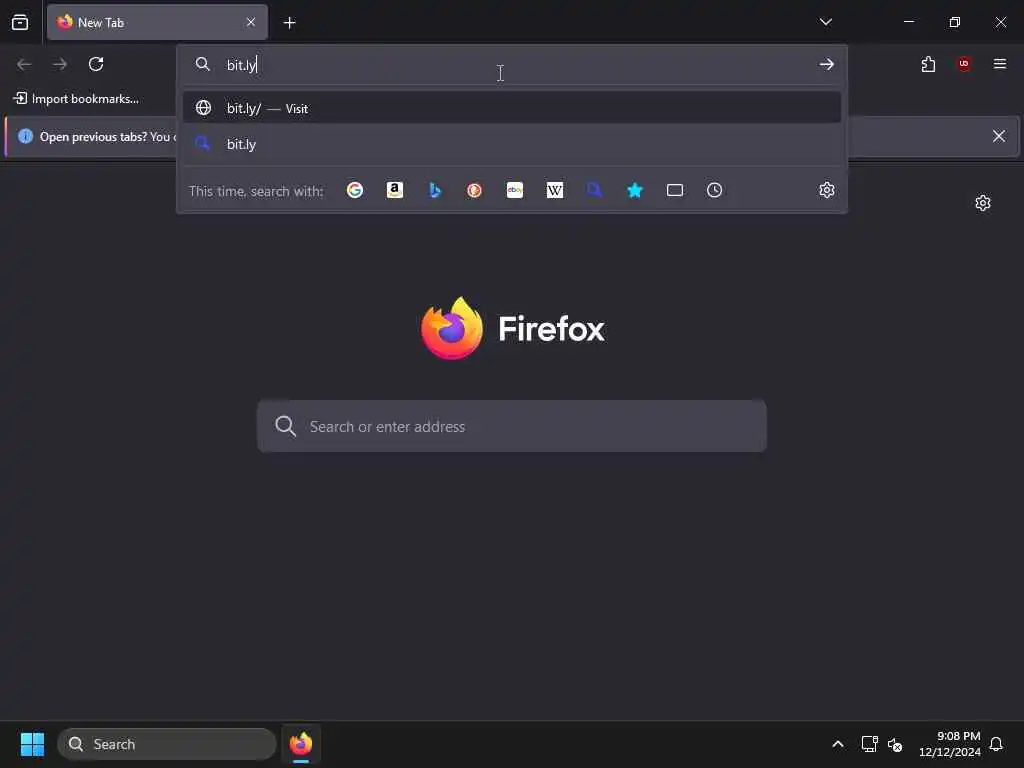Go forward one page
This screenshot has height=768, width=1024.
(x=60, y=64)
